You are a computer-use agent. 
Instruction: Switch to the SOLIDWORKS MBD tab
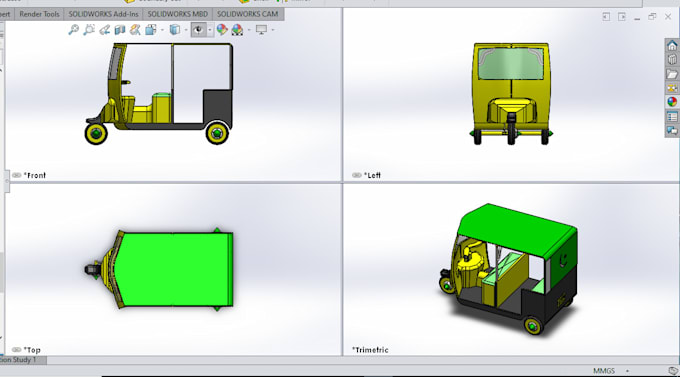(x=177, y=14)
